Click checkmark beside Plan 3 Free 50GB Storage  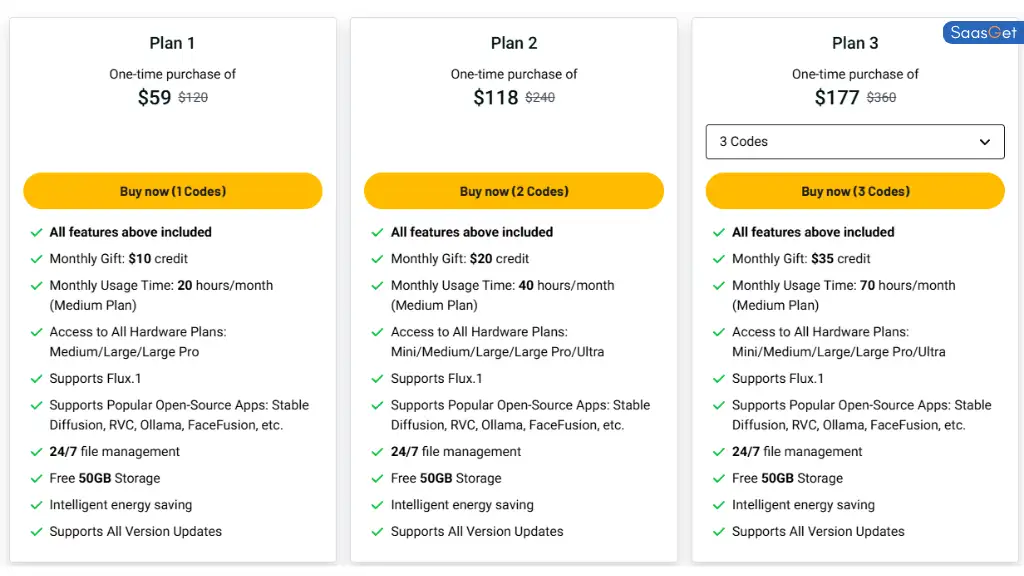click(719, 479)
